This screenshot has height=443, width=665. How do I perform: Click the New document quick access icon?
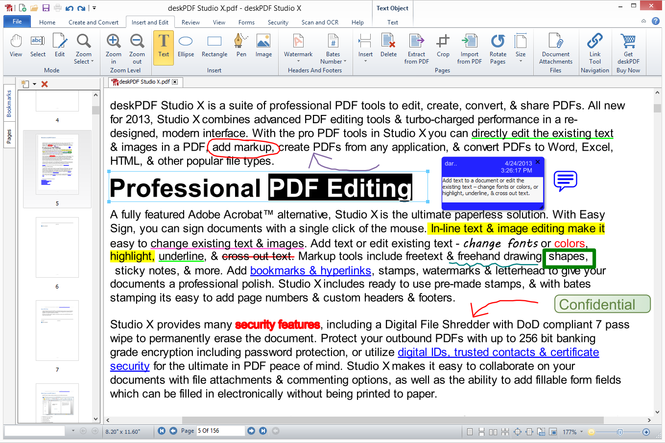[x=22, y=8]
